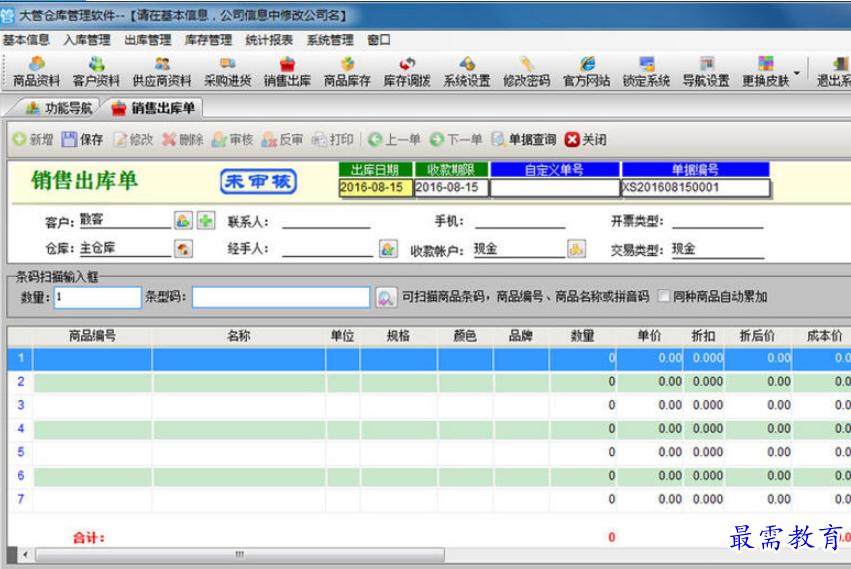The image size is (851, 569).
Task: Open 采购进货 purchase stock-in icon
Action: point(227,72)
